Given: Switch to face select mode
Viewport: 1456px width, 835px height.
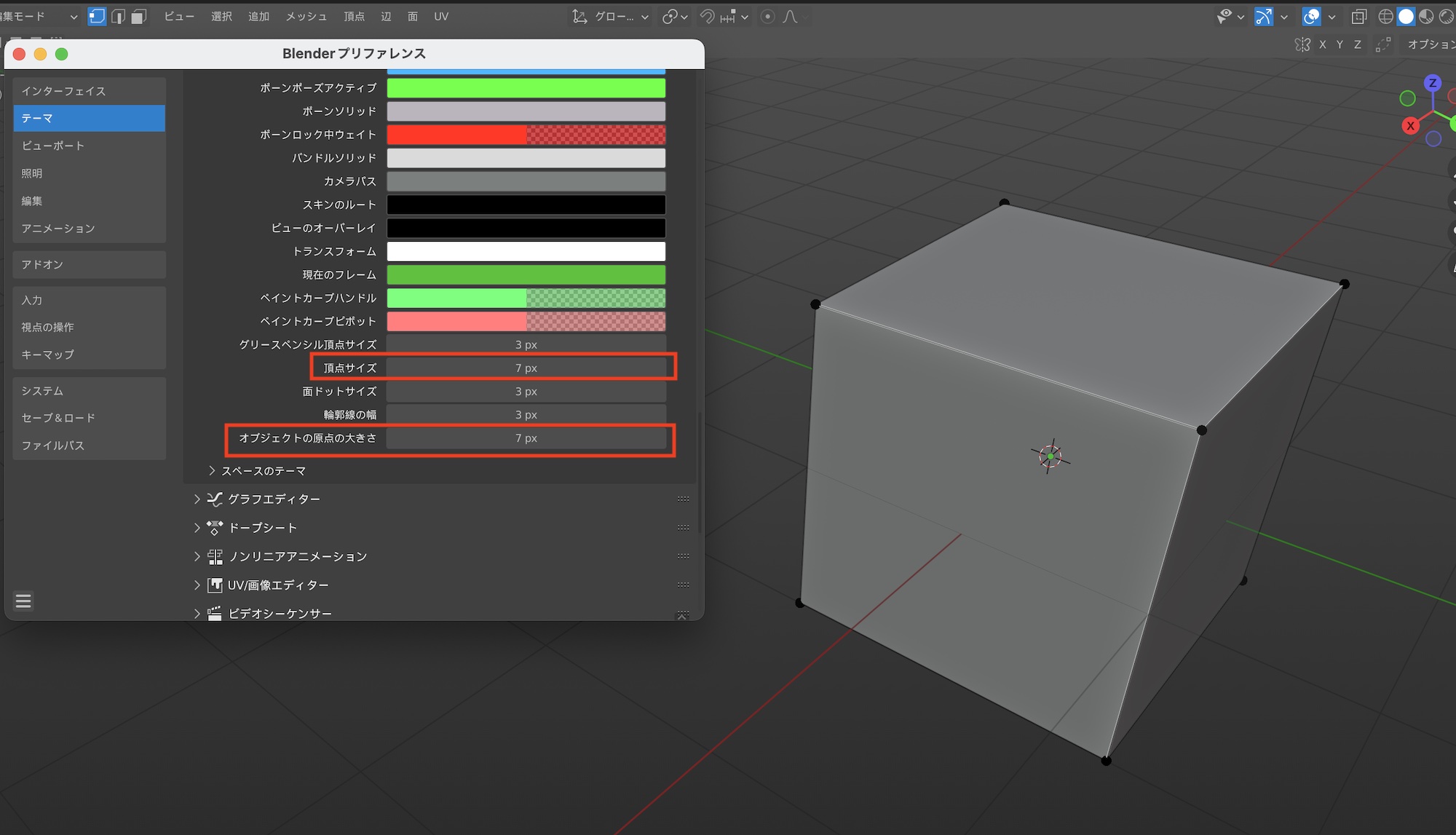Looking at the screenshot, I should click(138, 16).
